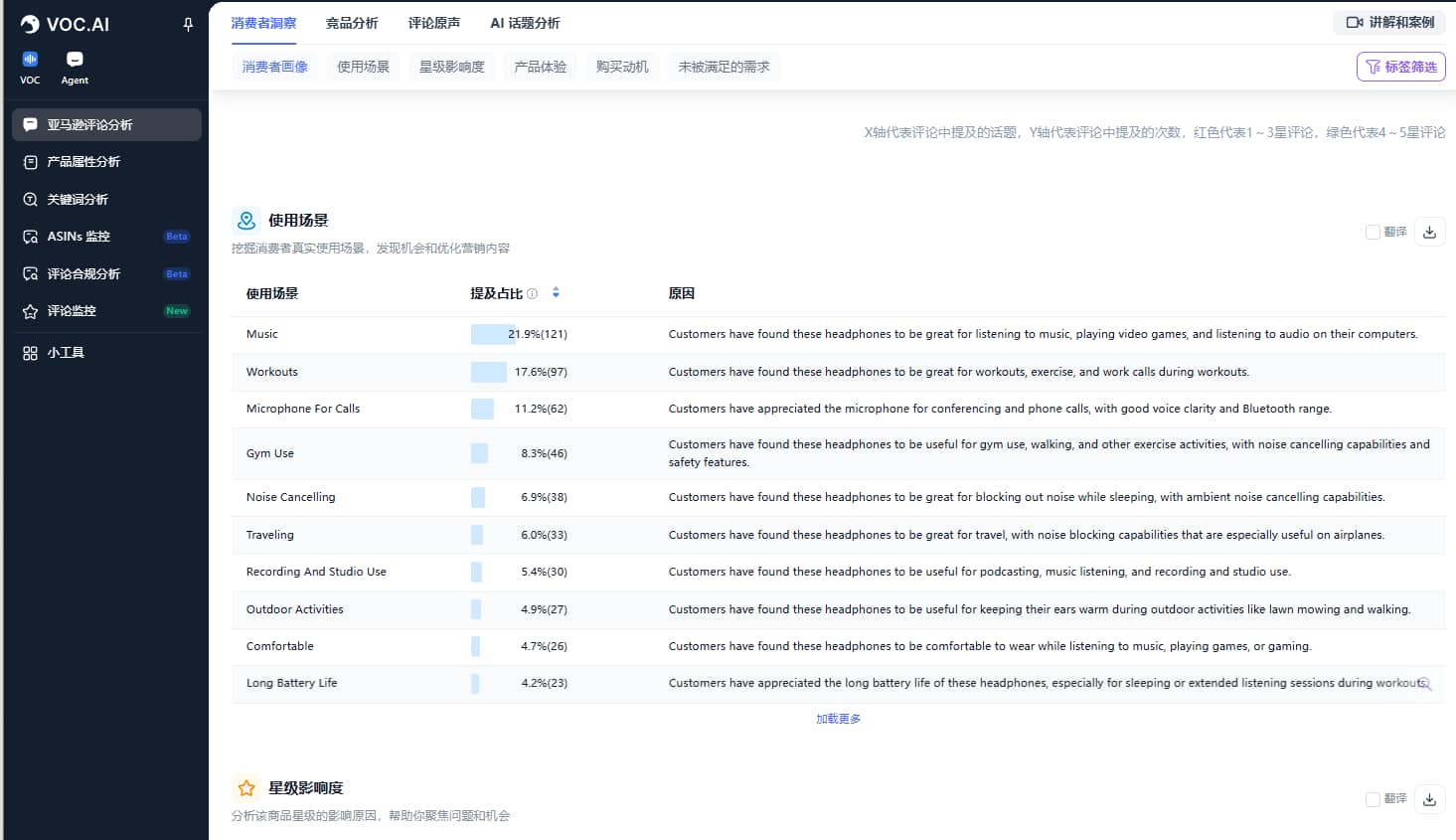The width and height of the screenshot is (1456, 840).
Task: Open the AI 话题分析 tab
Action: coord(524,22)
